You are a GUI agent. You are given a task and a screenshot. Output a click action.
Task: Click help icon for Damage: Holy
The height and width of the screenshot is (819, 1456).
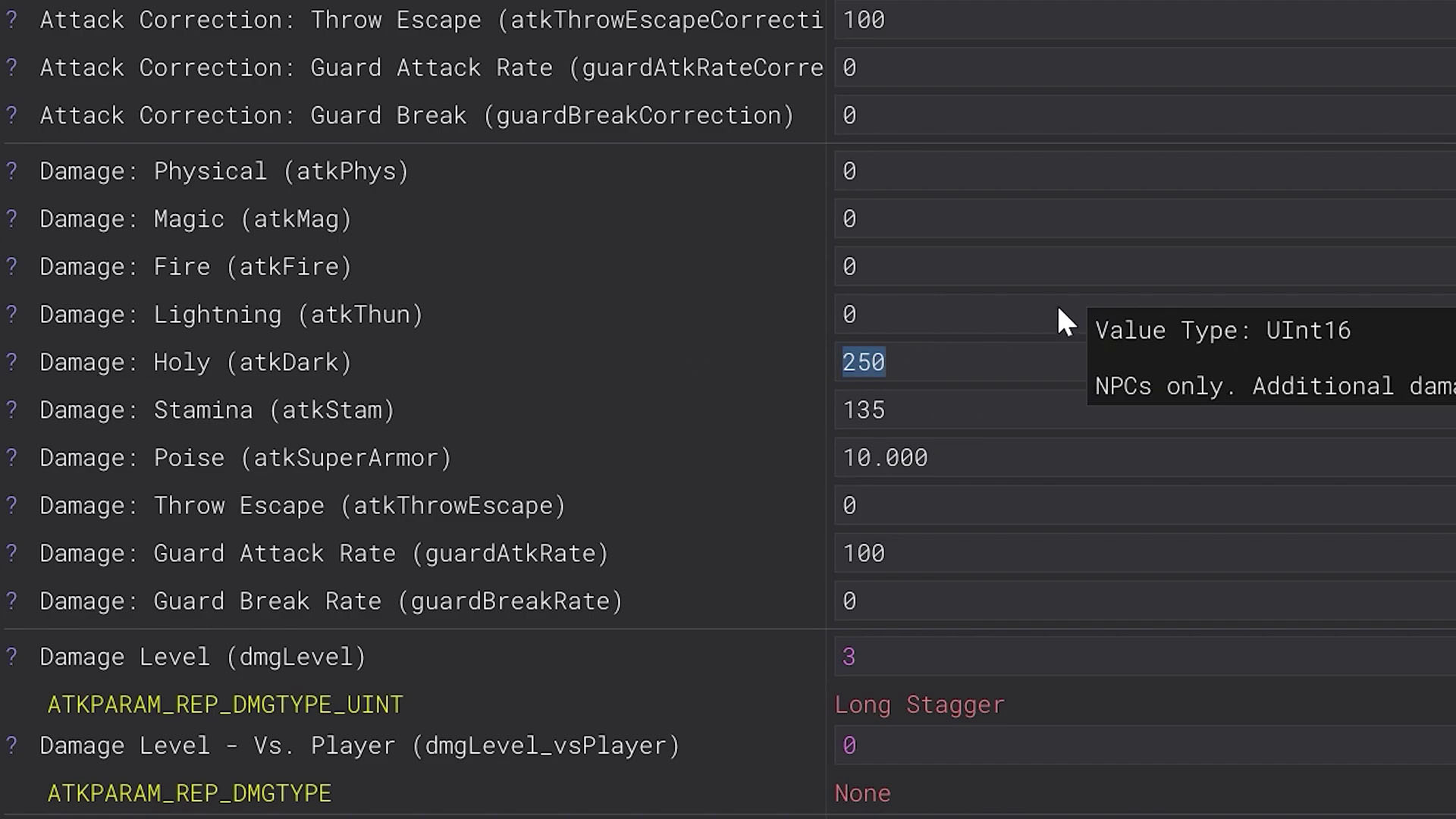coord(11,362)
